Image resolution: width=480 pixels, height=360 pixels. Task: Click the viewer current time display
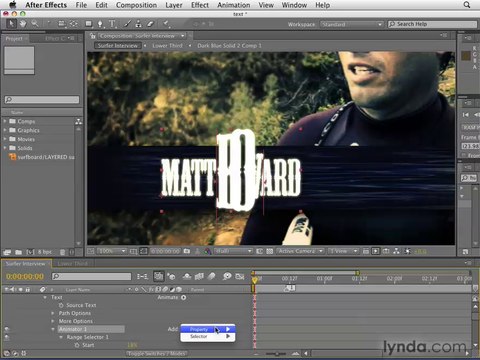point(165,251)
